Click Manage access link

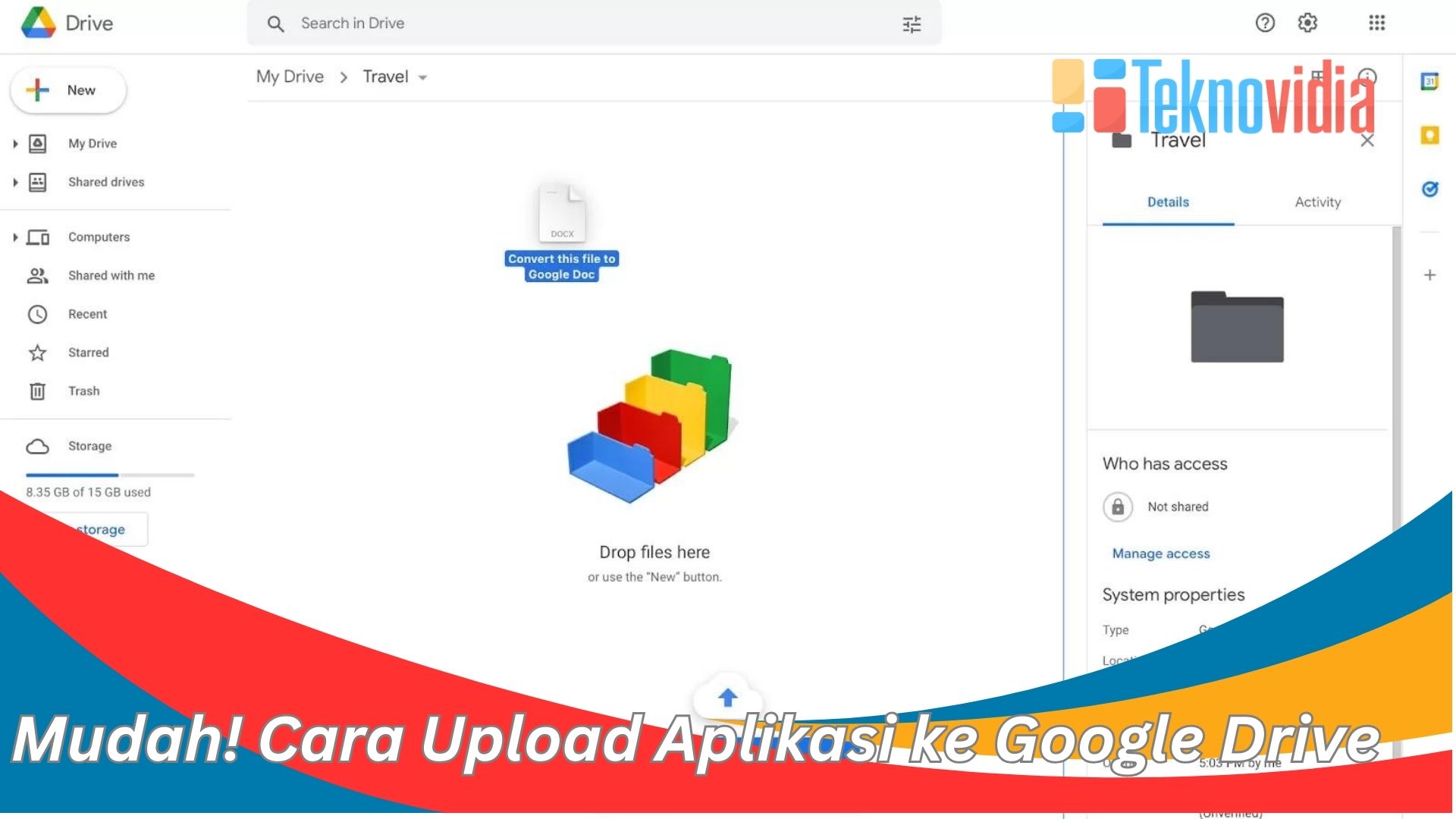[x=1160, y=553]
